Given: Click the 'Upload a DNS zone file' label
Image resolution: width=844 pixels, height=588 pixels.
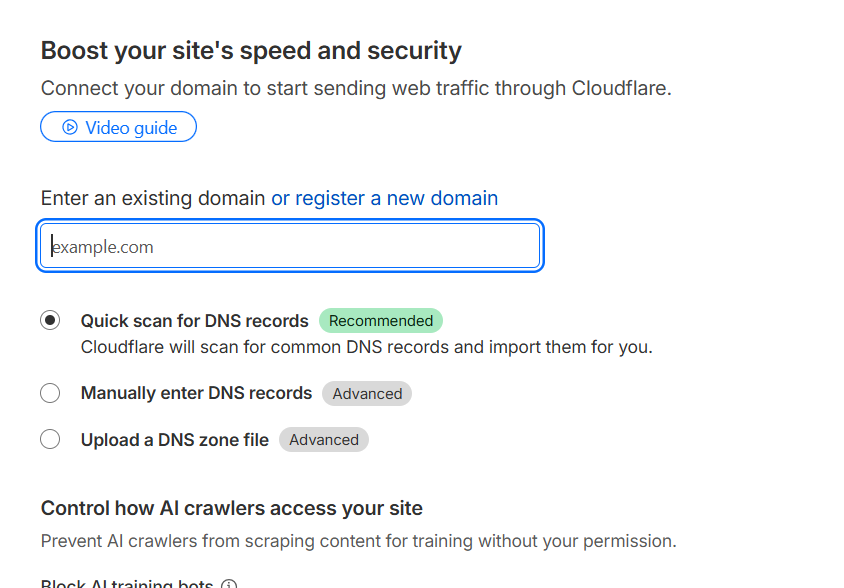Looking at the screenshot, I should tap(175, 439).
